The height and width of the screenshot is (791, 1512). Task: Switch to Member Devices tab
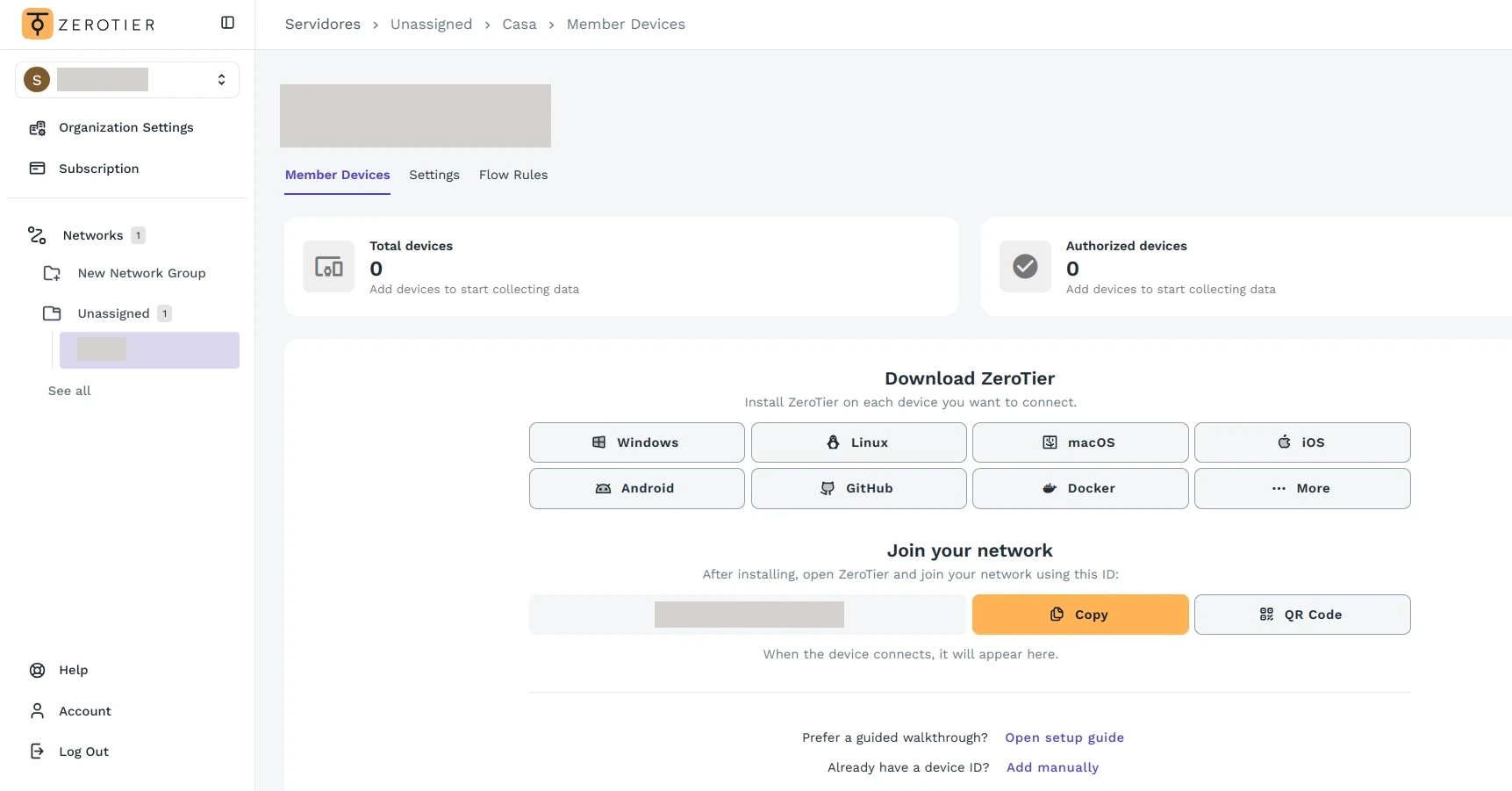(x=338, y=175)
